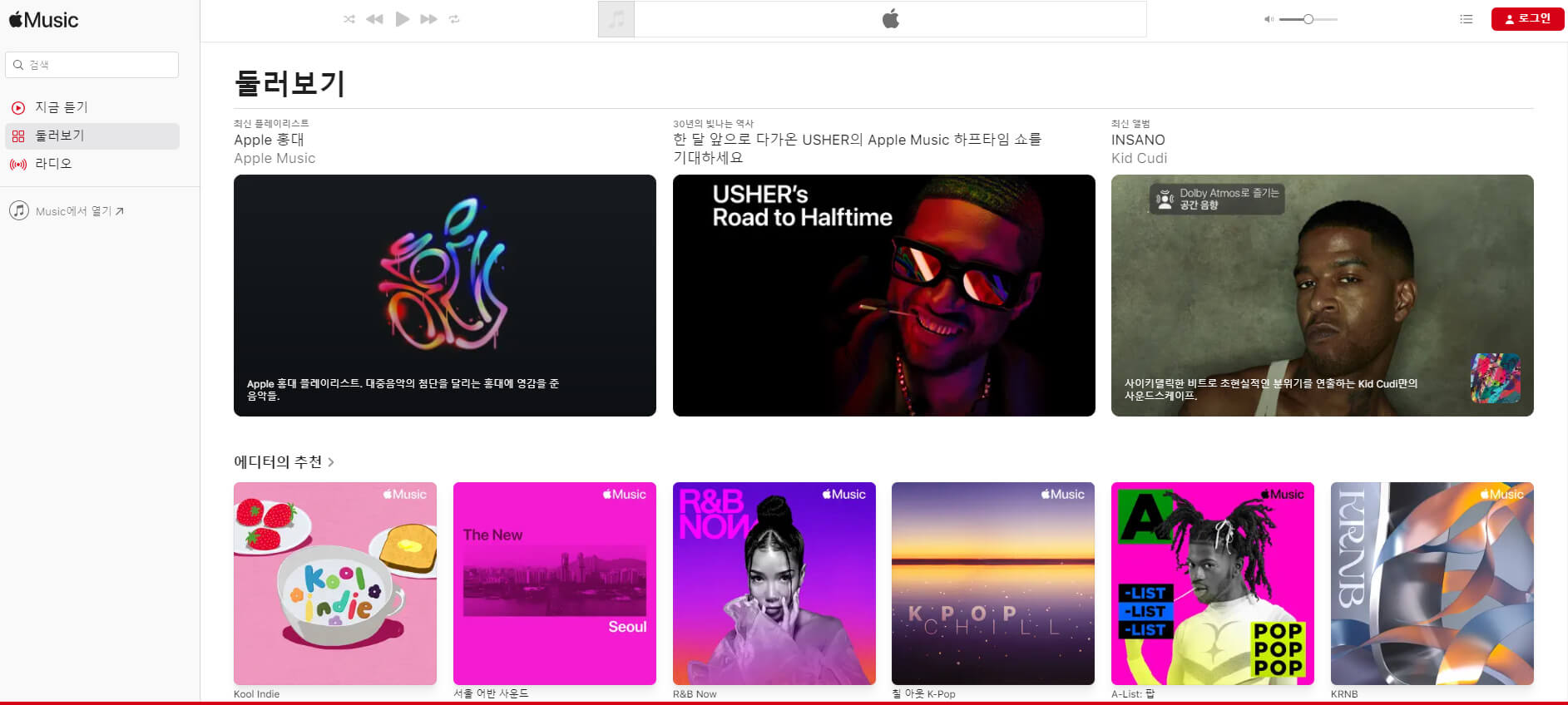Click the magnifier icon in the search box
The image size is (1568, 705).
click(18, 65)
